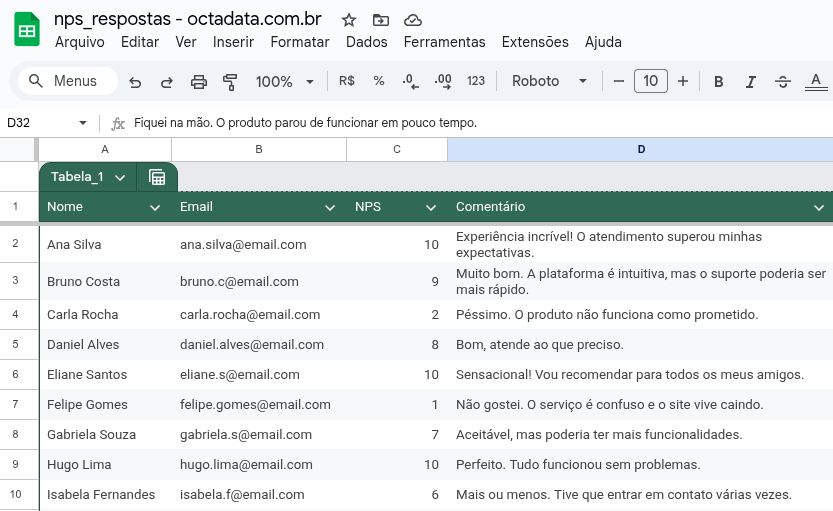833x511 pixels.
Task: Click the undo arrow icon
Action: [136, 82]
